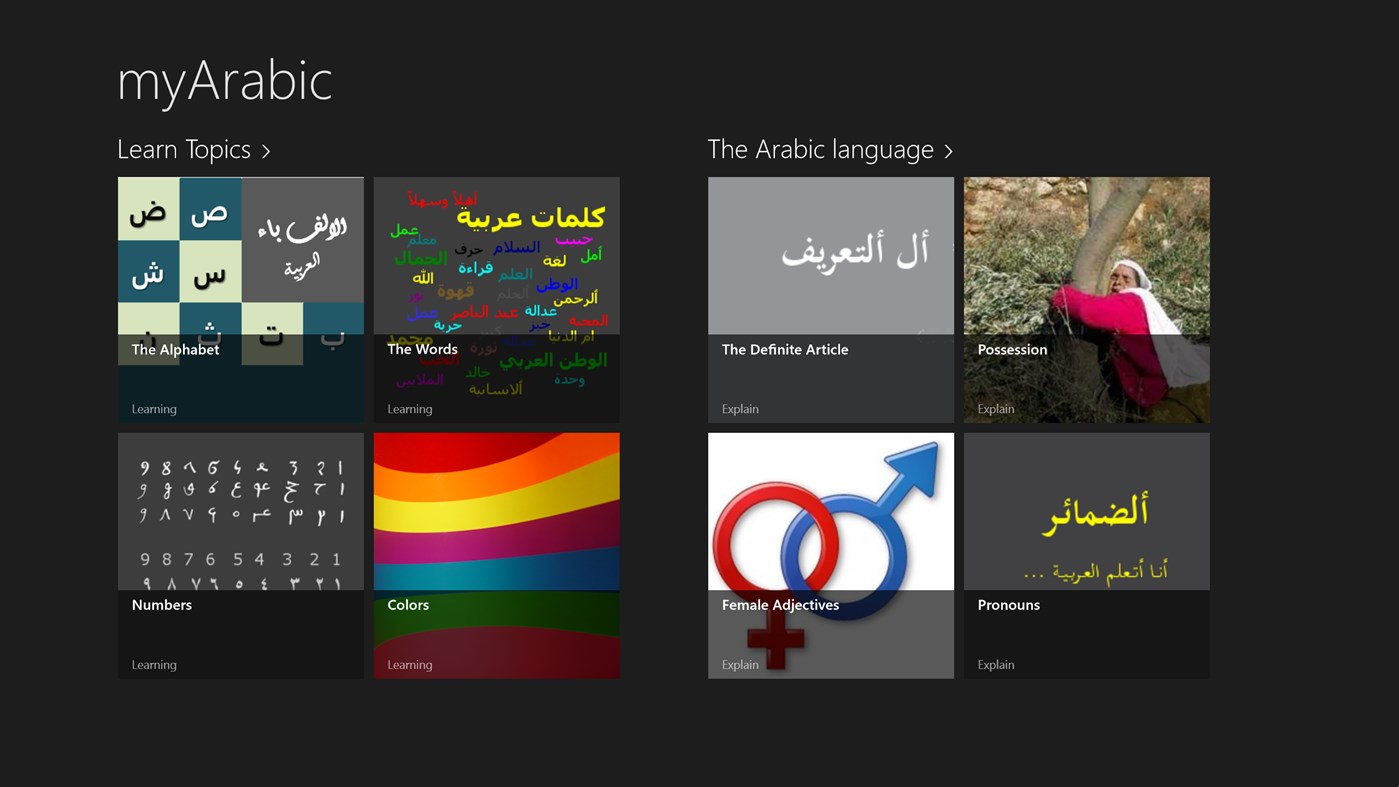Click the yellow Arabic script image on the Pronouns tile

[1086, 510]
